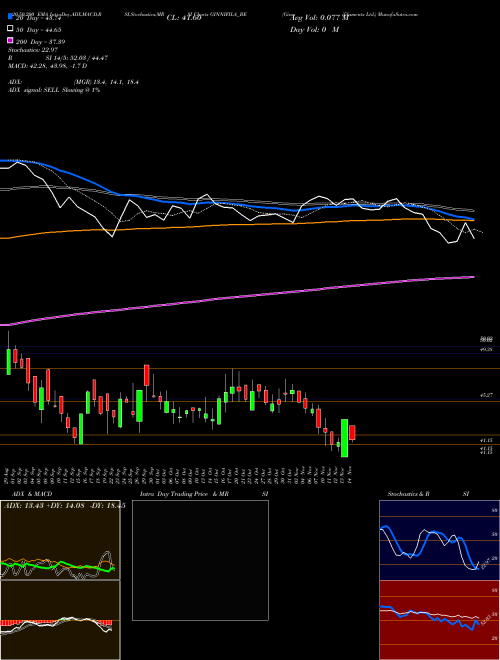Click the 'CL: 41.60' closing price
This screenshot has width=500, height=660.
184,18
